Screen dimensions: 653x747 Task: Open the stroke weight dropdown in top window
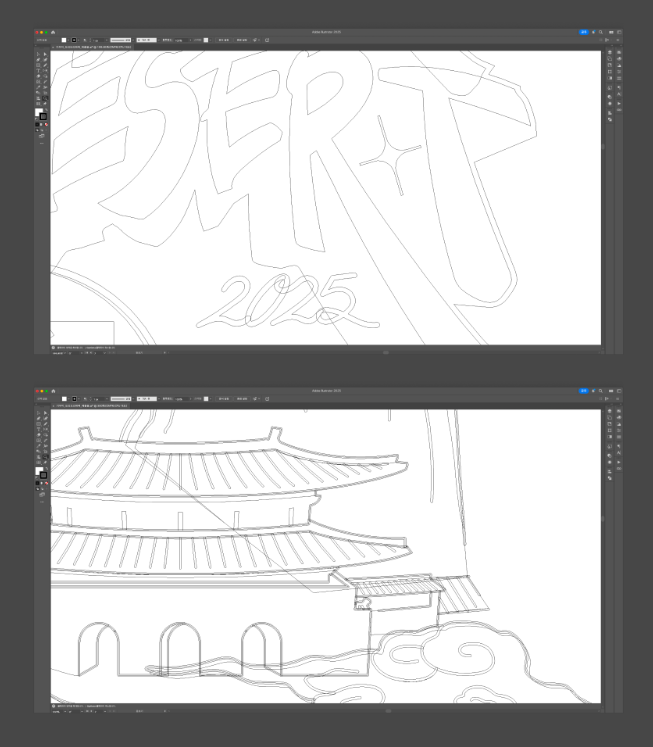pos(101,40)
